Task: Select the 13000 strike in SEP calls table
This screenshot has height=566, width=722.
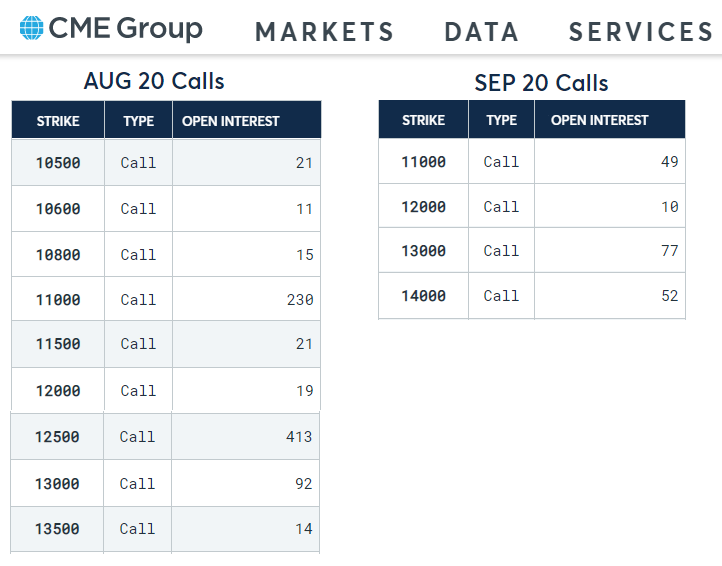Action: coord(423,251)
